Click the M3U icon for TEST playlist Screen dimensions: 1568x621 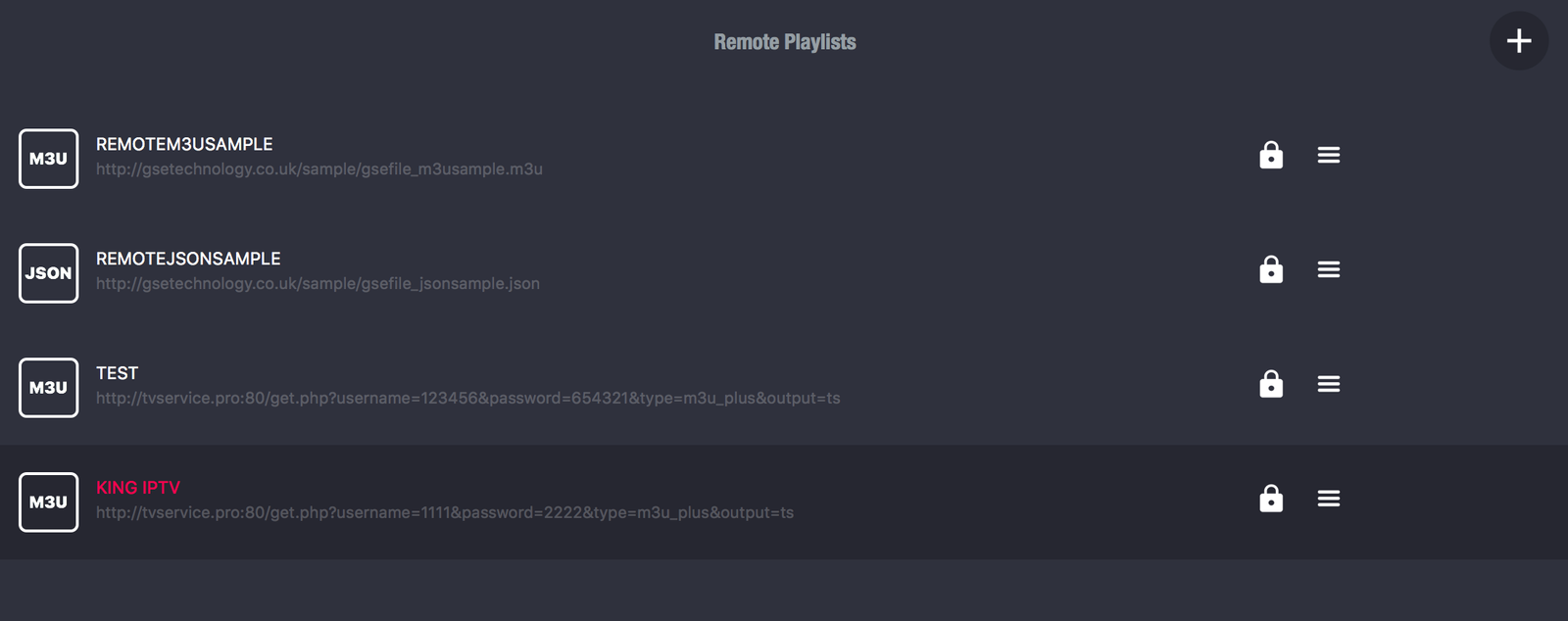tap(48, 388)
